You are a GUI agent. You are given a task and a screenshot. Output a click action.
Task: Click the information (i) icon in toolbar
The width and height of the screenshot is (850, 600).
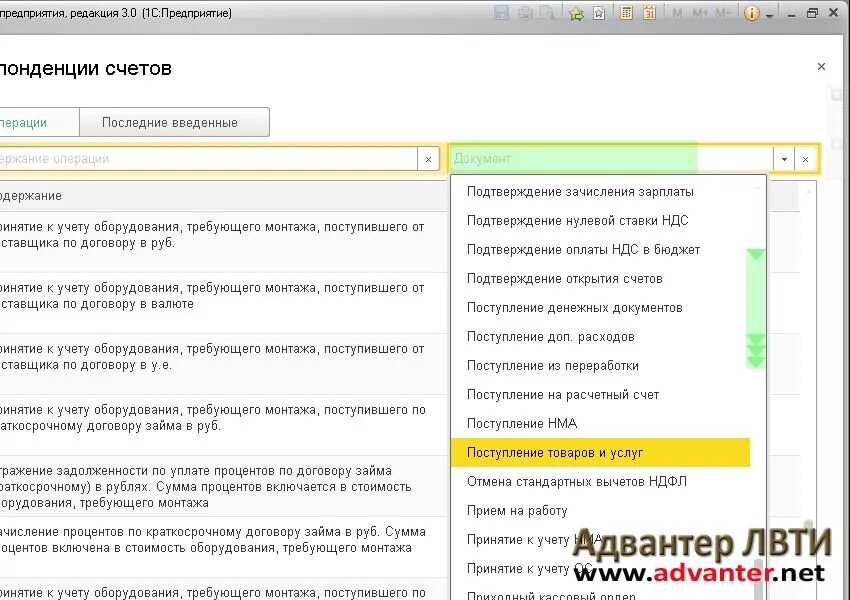(x=752, y=13)
